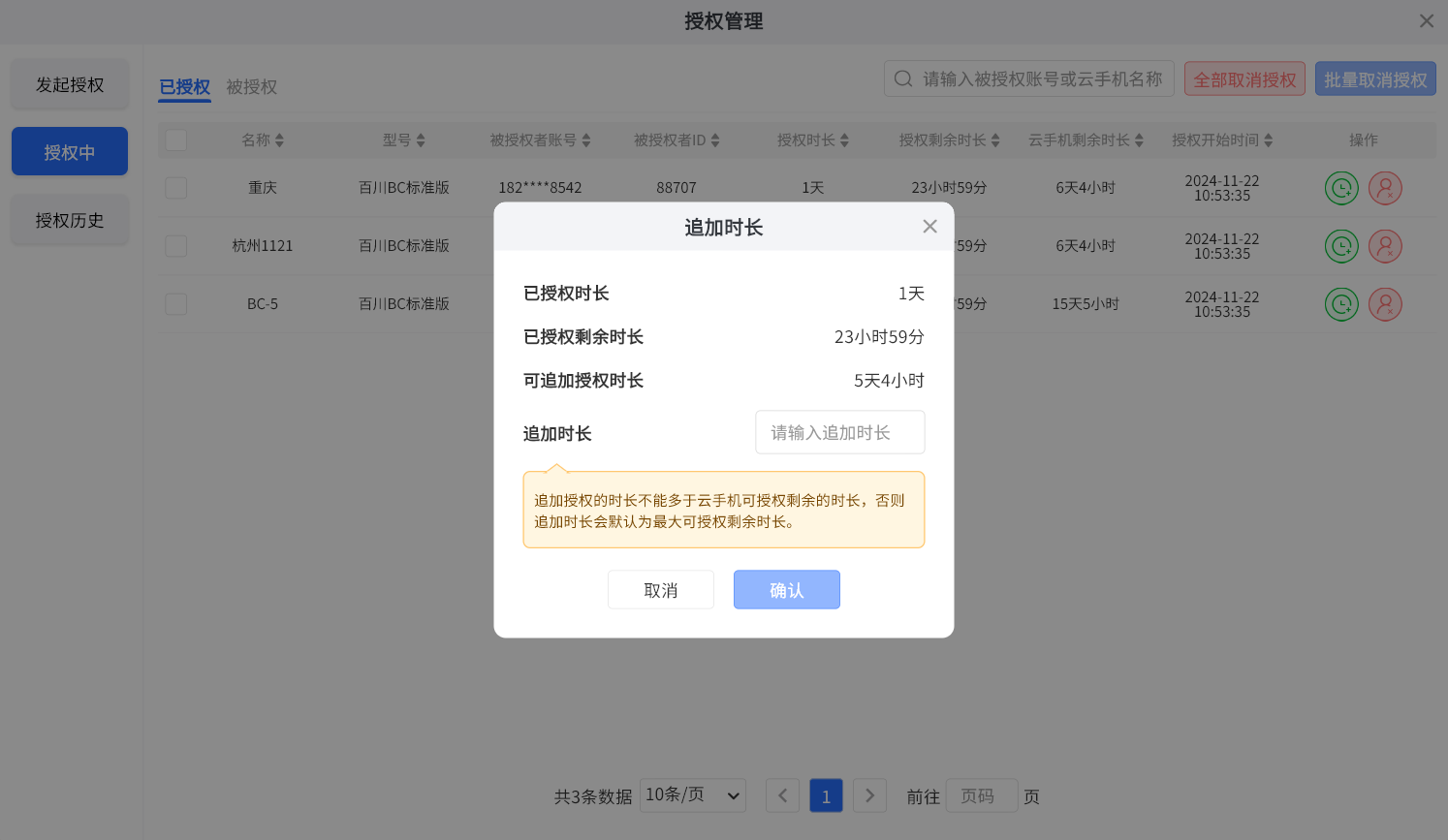Click the add-time clock icon for 杭州1121
Image resolution: width=1448 pixels, height=840 pixels.
click(1341, 246)
